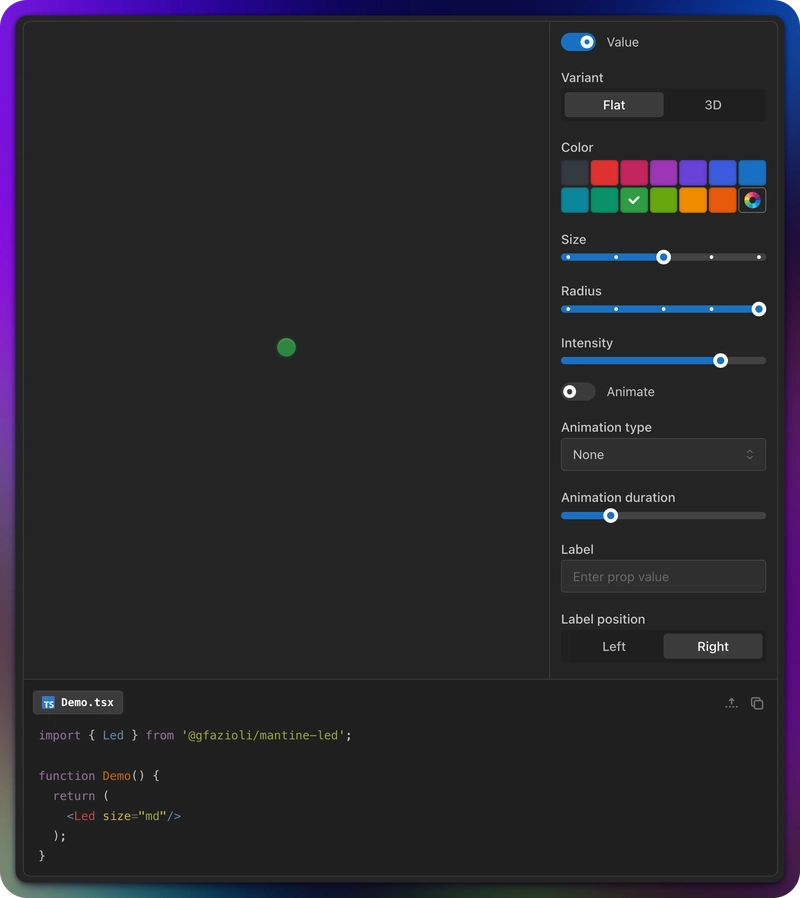The image size is (800, 898).
Task: Click the Intensity slider thumb
Action: (x=720, y=361)
